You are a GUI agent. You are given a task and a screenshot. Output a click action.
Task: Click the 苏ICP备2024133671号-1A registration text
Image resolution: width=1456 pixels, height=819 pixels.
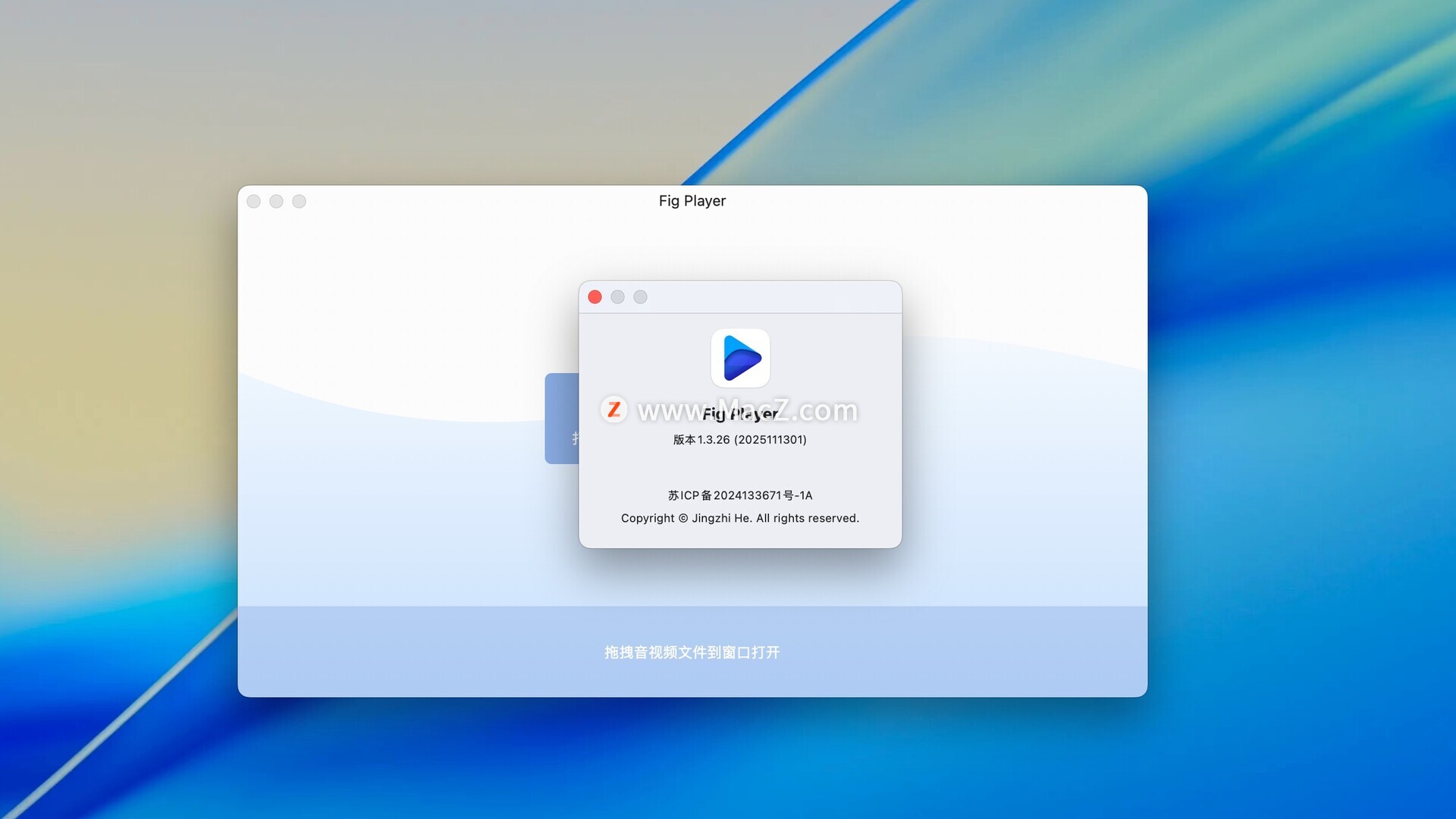pos(739,495)
